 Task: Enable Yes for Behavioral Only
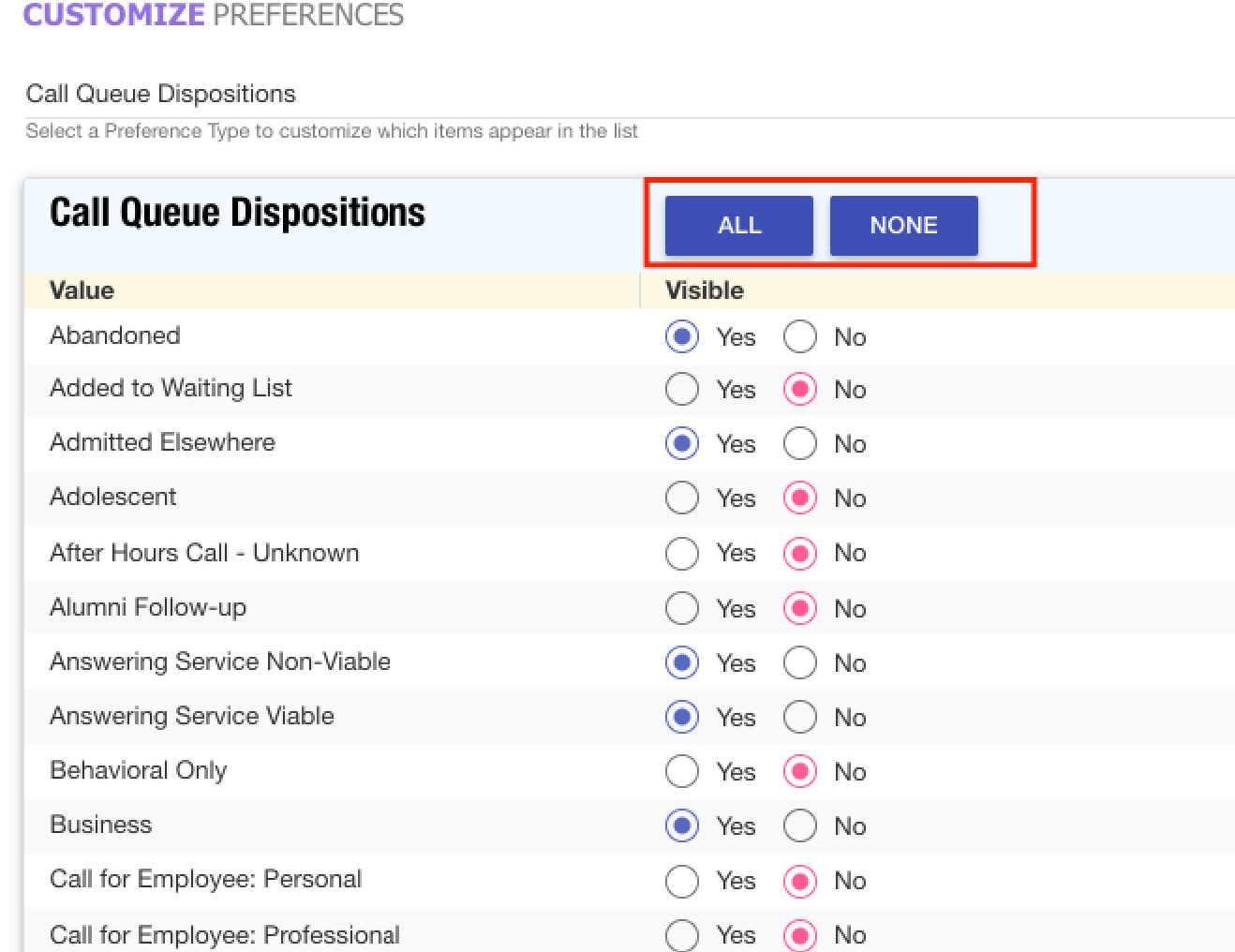[681, 771]
